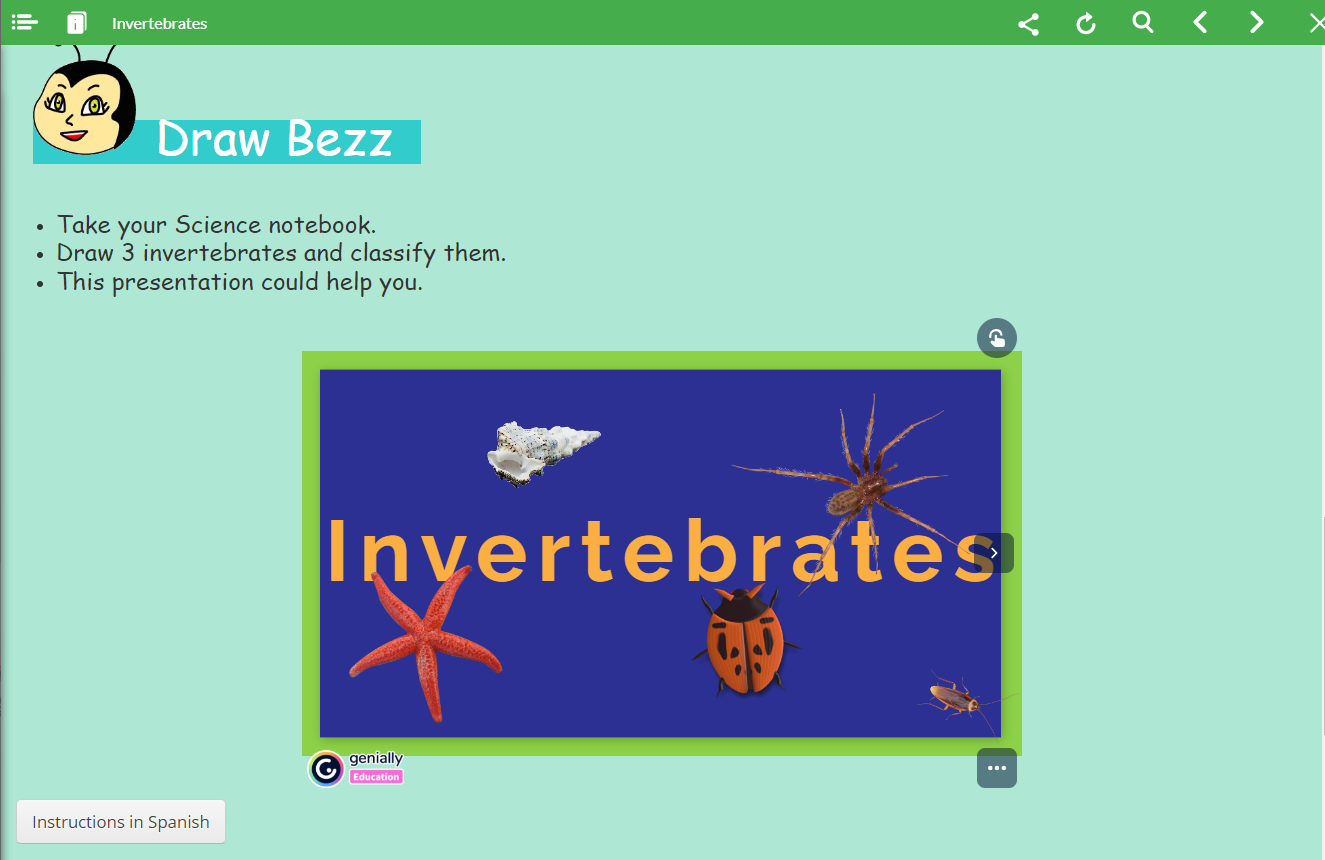Screen dimensions: 1325x860
Task: Close the Invertebrates activity
Action: pyautogui.click(x=1316, y=23)
